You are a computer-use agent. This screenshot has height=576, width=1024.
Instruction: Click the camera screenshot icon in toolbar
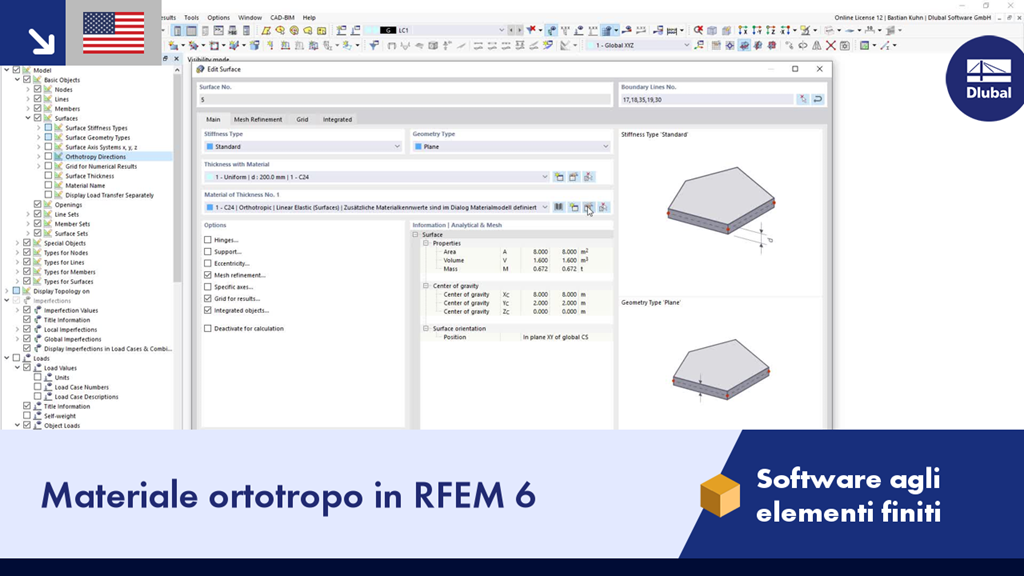coord(845,46)
